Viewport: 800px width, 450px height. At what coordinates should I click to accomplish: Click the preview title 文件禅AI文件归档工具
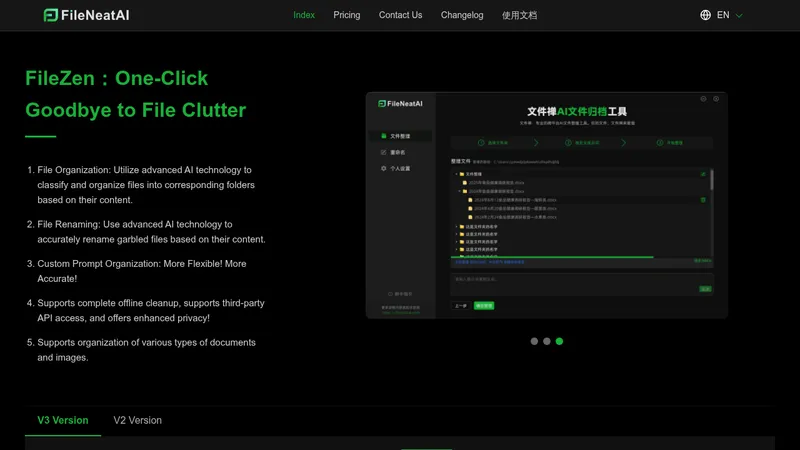click(577, 111)
